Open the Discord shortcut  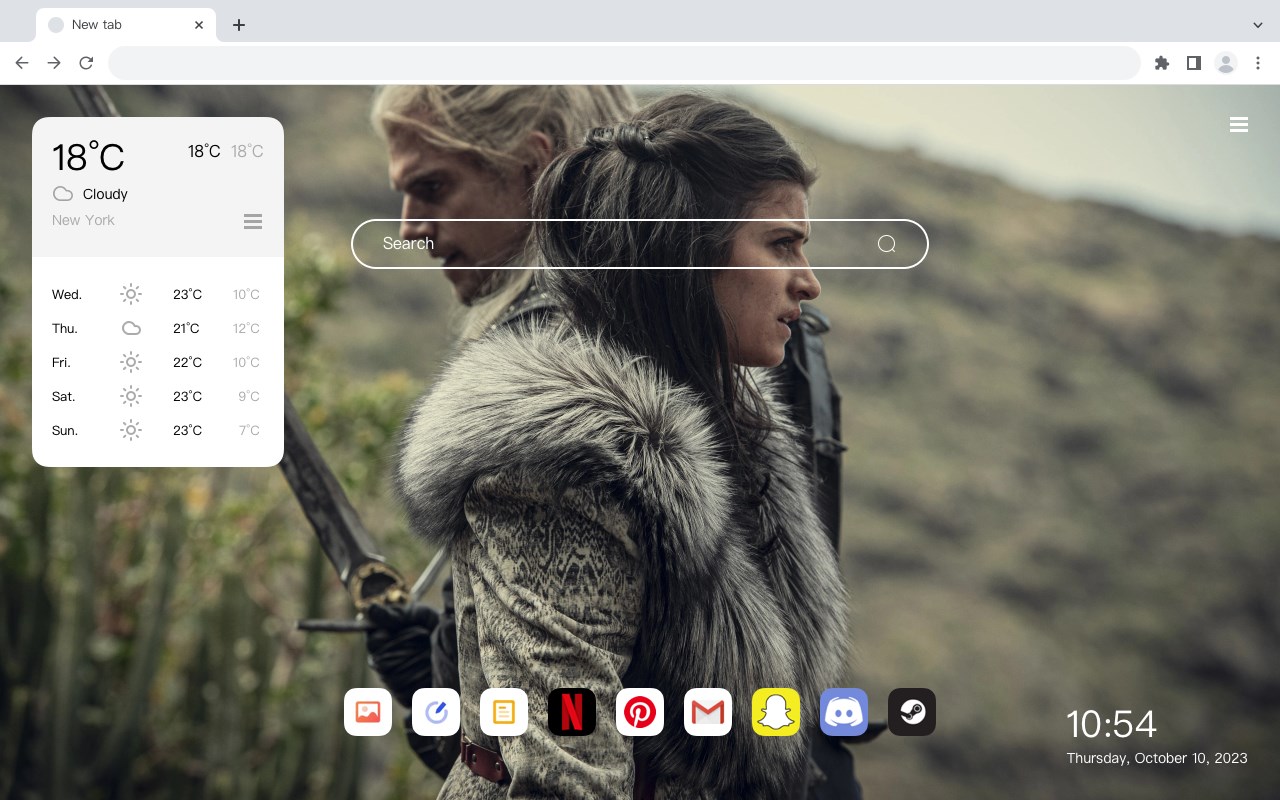click(x=844, y=712)
